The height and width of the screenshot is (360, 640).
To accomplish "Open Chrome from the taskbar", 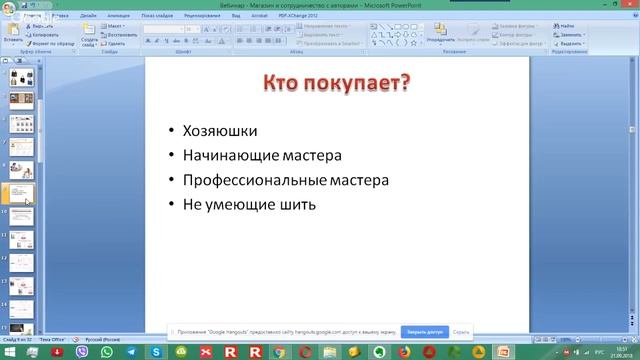I will (280, 351).
